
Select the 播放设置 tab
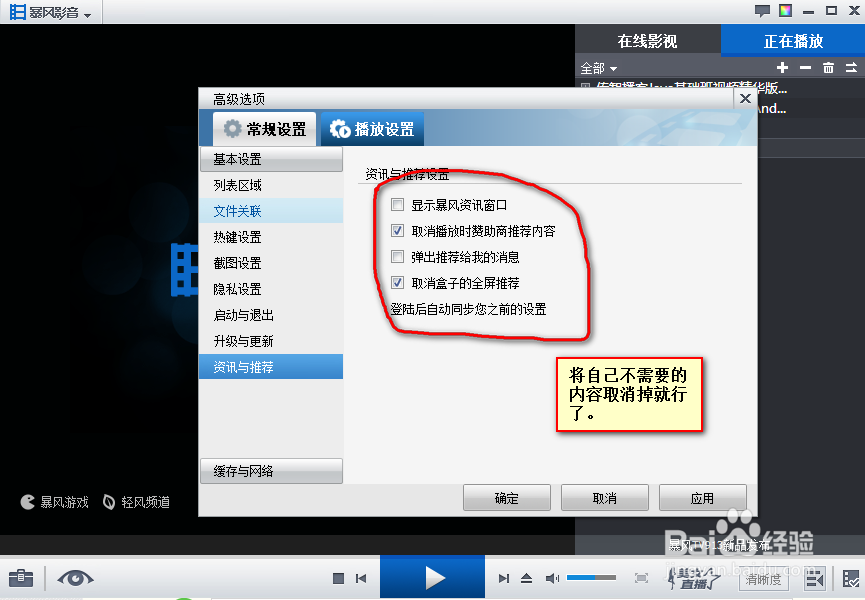[x=372, y=129]
